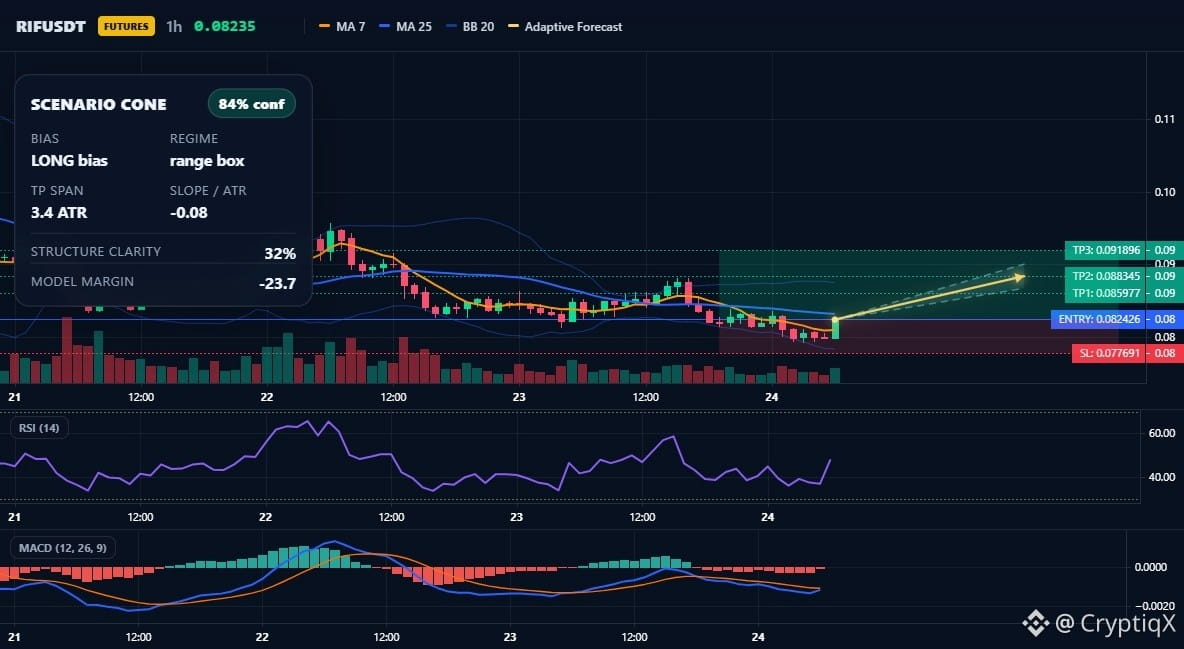Select the 1h timeframe label
This screenshot has width=1184, height=649.
(x=174, y=26)
